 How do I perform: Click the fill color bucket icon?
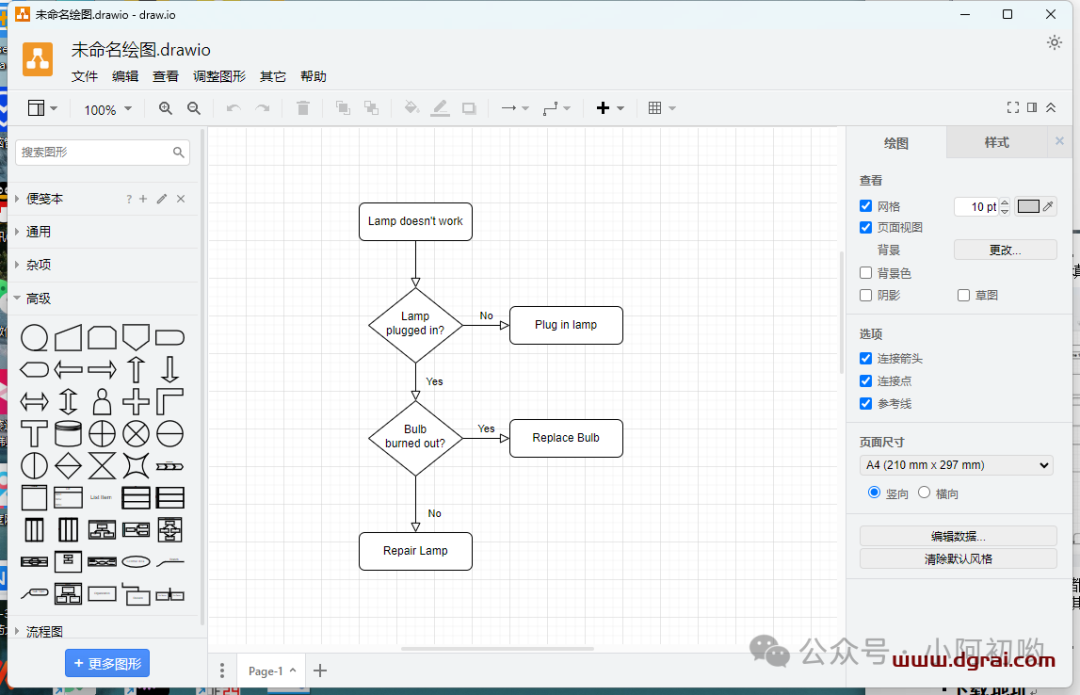click(x=411, y=109)
